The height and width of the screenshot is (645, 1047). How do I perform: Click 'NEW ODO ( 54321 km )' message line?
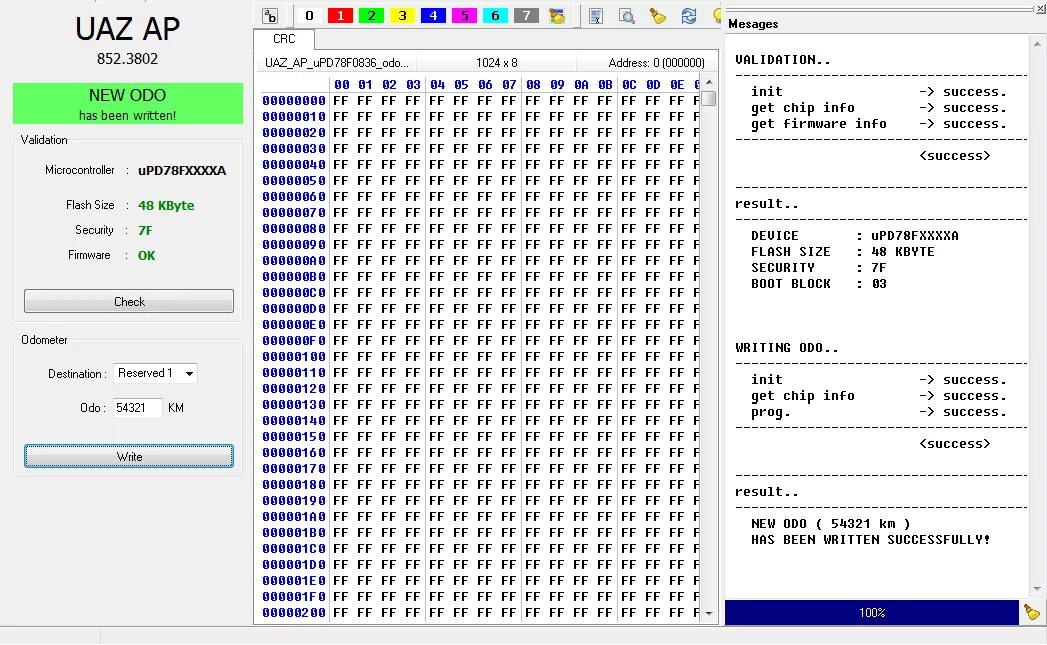point(830,523)
